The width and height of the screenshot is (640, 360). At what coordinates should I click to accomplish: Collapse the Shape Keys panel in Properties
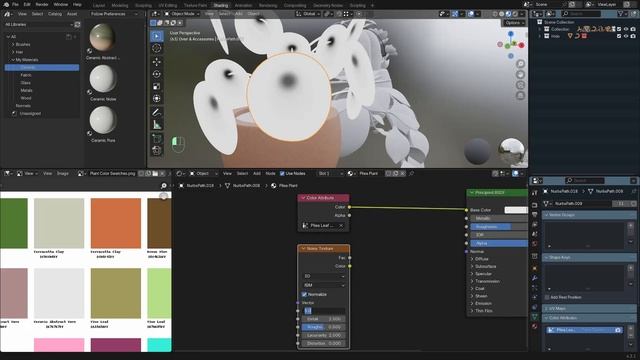point(547,258)
